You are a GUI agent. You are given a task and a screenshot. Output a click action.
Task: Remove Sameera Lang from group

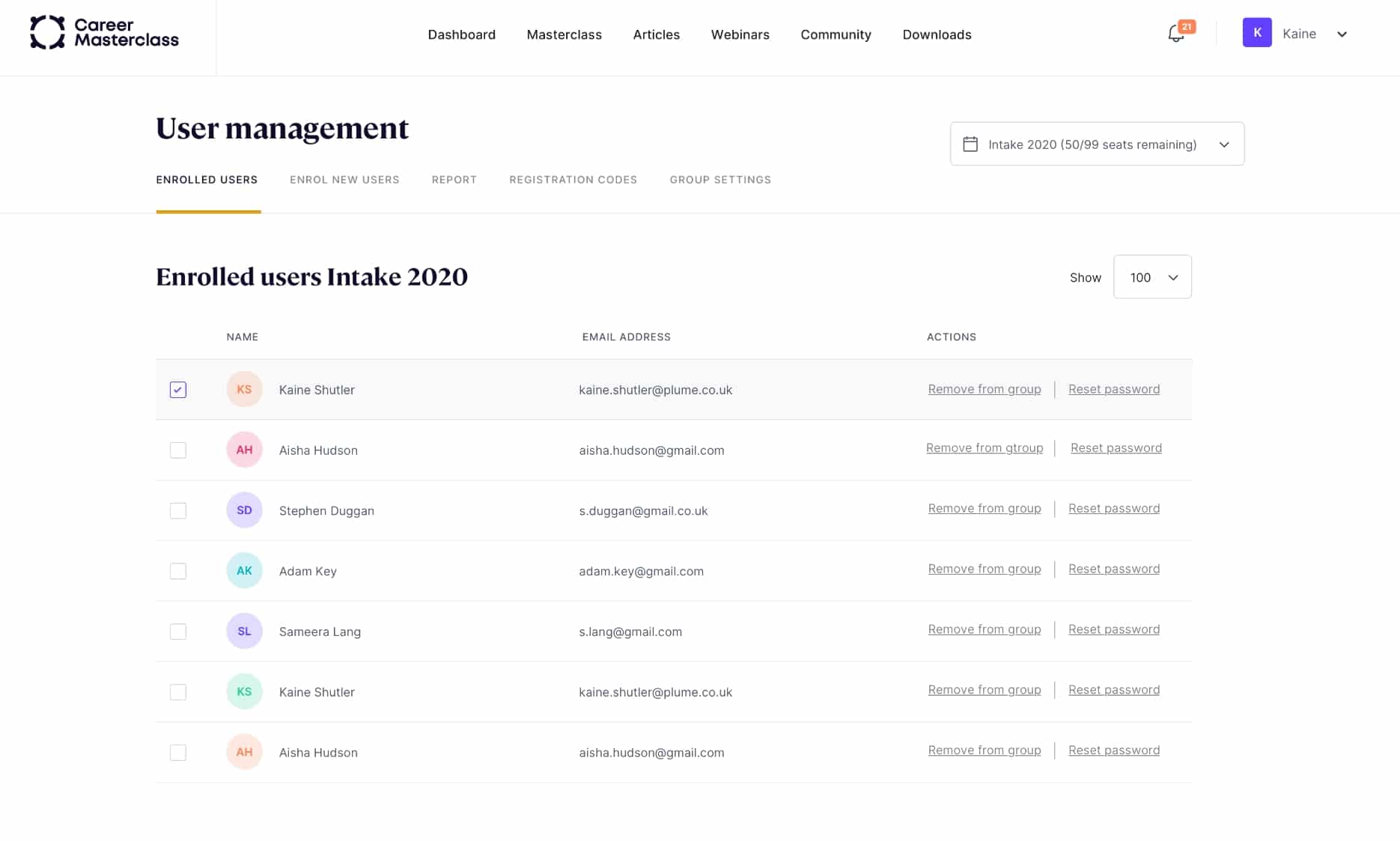coord(984,629)
